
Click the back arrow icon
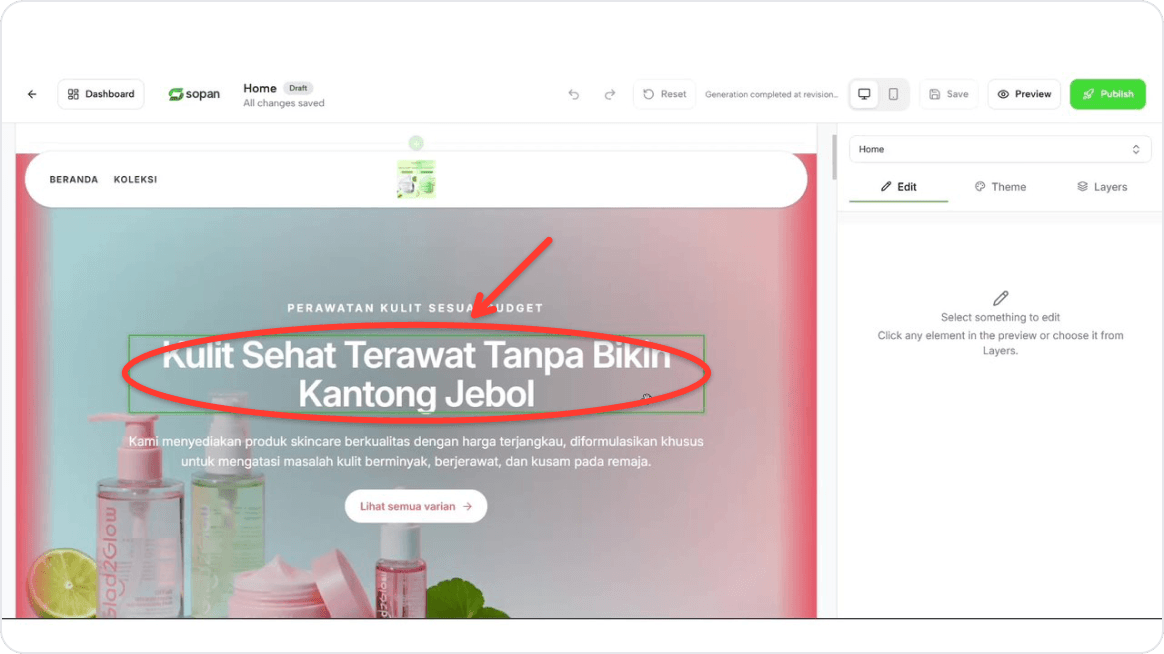pos(32,94)
